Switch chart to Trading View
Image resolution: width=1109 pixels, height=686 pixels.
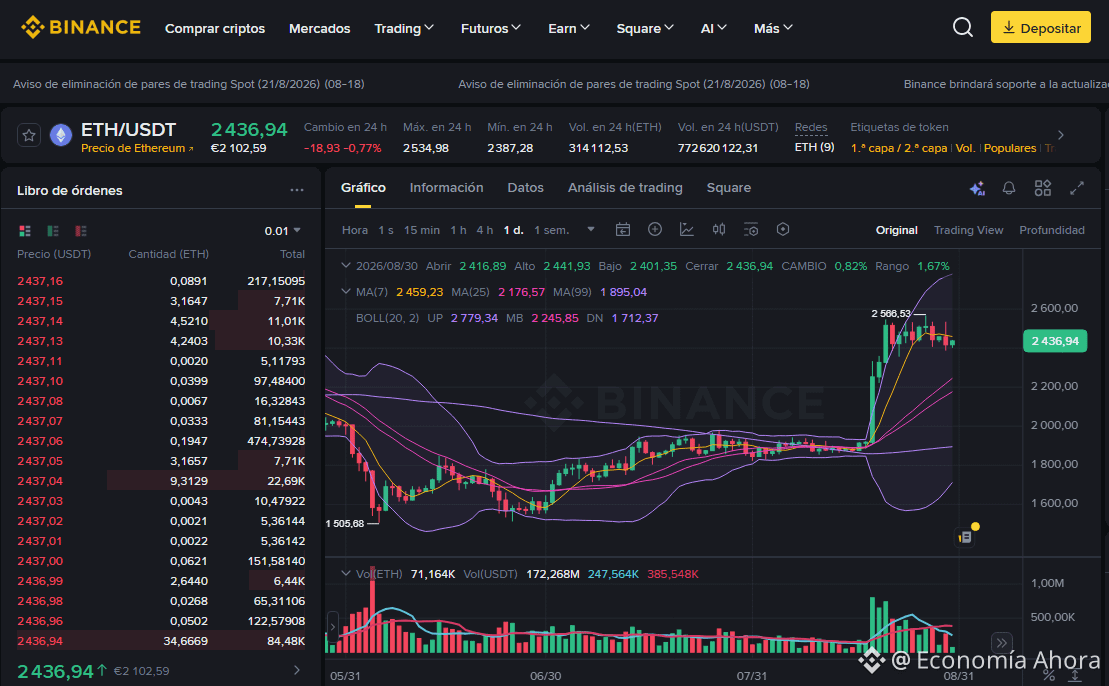point(968,230)
